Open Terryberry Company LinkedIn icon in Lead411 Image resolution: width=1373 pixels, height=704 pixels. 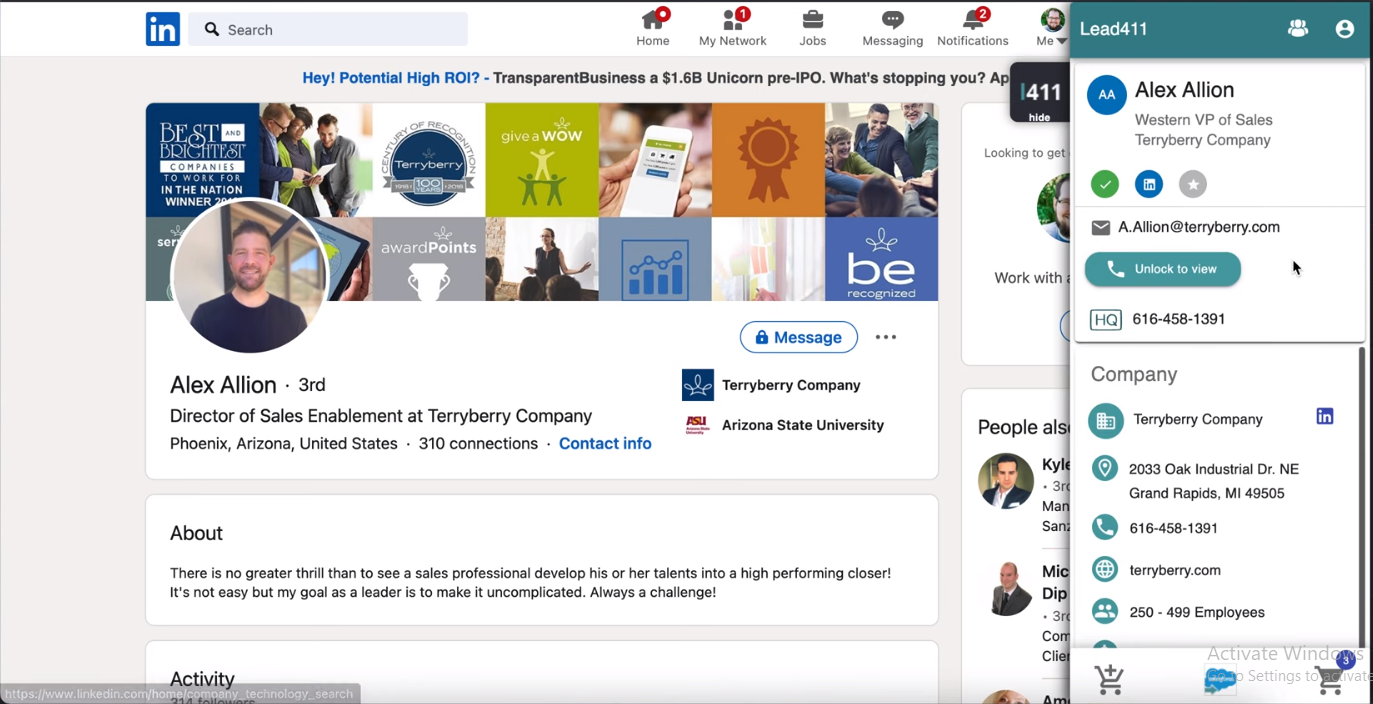1325,417
